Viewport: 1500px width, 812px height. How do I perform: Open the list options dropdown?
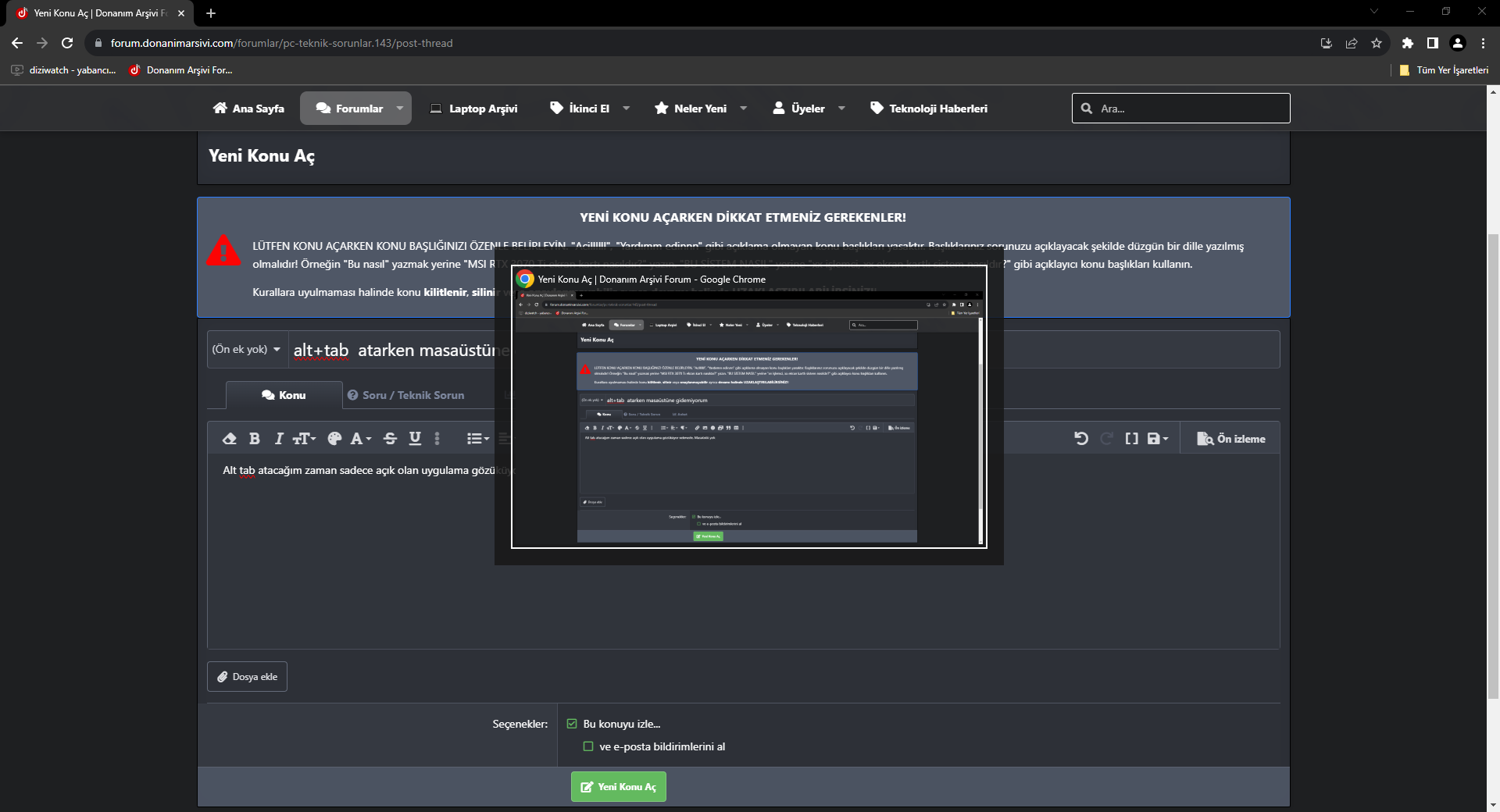(478, 439)
